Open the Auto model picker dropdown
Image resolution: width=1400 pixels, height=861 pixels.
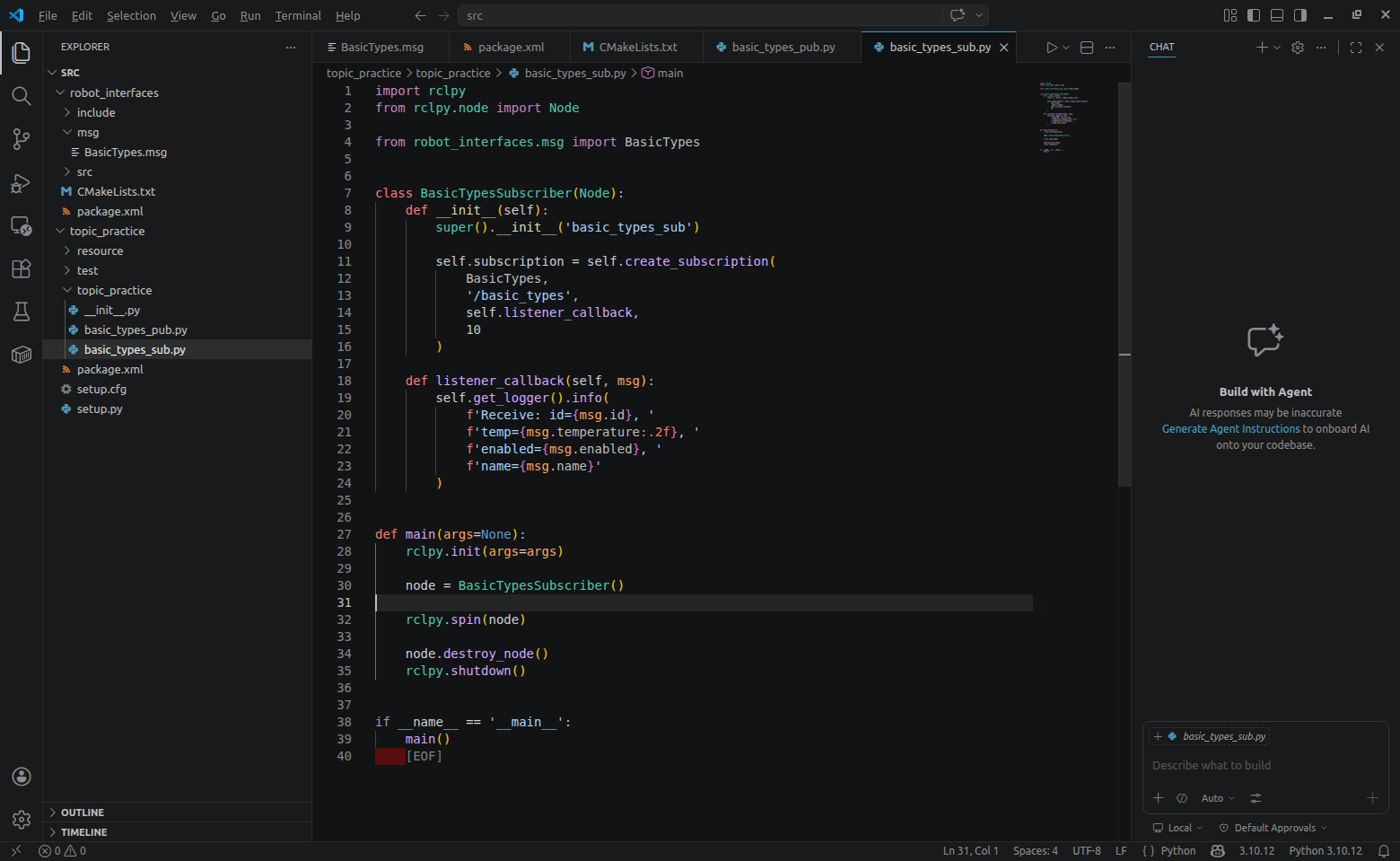(x=1218, y=798)
